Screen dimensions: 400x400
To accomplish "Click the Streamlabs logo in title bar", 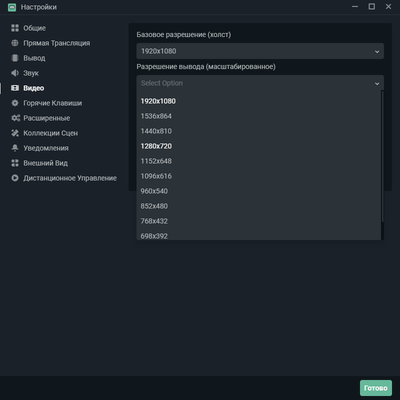I will click(12, 7).
